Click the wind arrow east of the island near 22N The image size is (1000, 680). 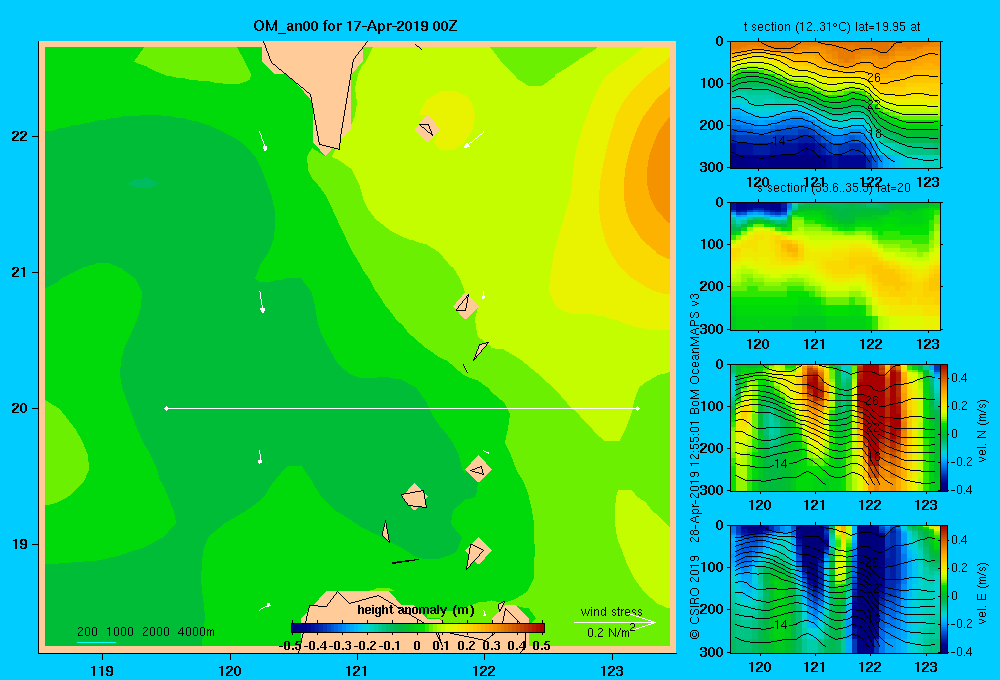point(474,139)
